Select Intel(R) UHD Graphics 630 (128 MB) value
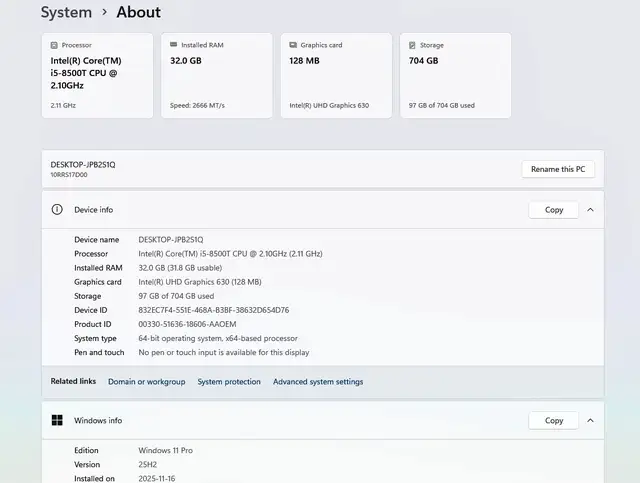Viewport: 640px width, 483px height. click(200, 282)
